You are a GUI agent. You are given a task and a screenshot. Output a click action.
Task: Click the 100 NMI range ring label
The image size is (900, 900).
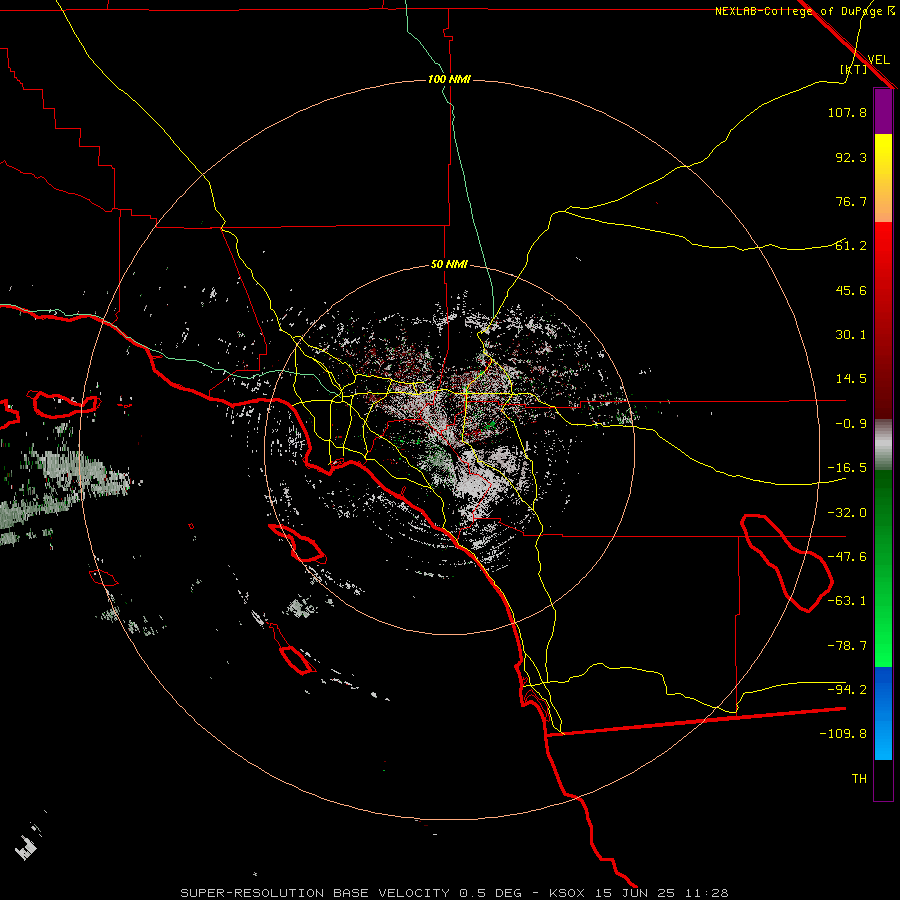point(449,79)
